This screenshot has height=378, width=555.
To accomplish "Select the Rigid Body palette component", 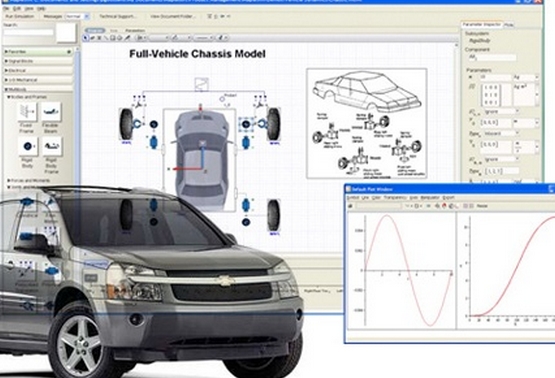I will click(27, 146).
